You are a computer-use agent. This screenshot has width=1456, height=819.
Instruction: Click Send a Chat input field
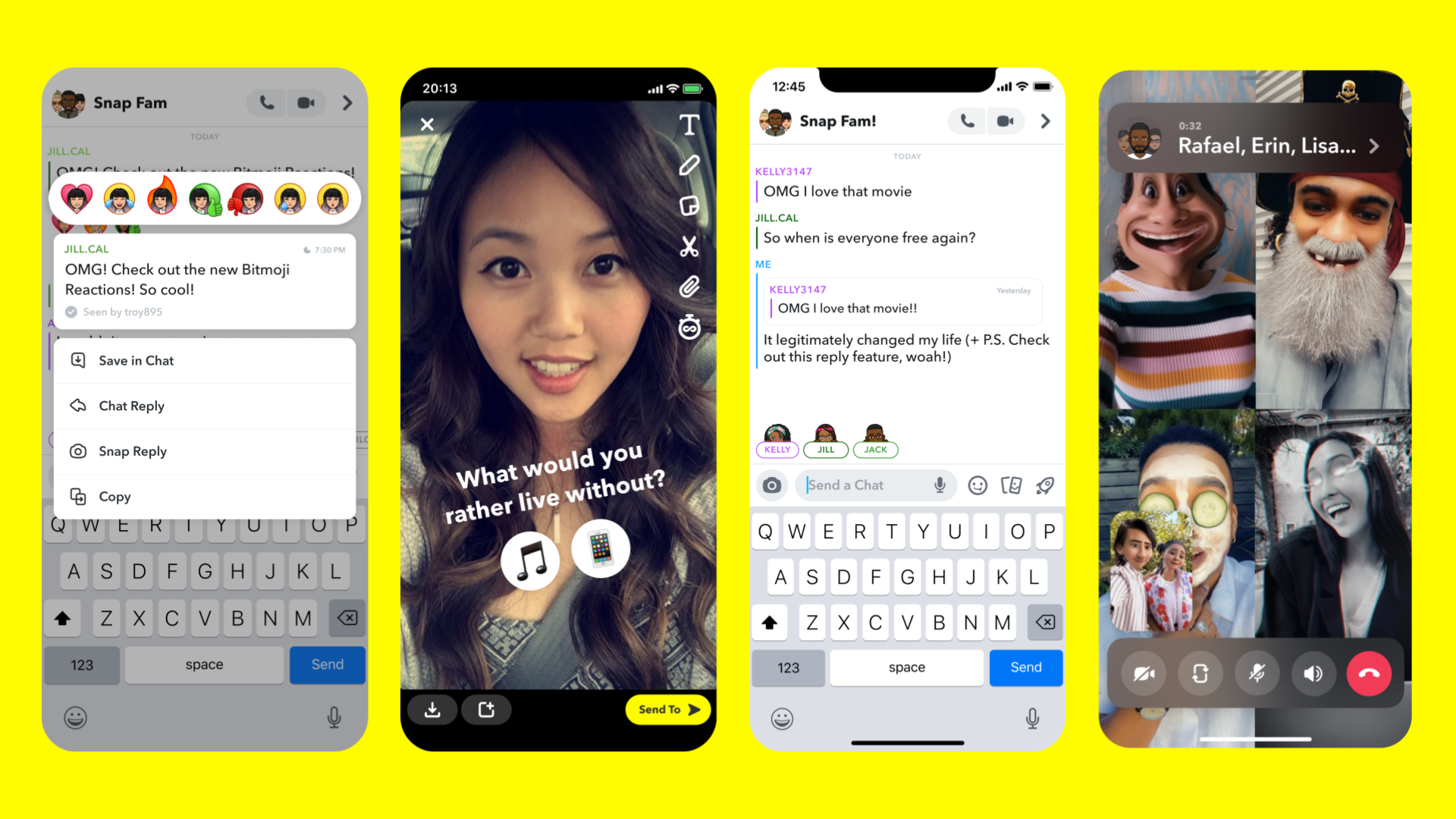point(870,485)
